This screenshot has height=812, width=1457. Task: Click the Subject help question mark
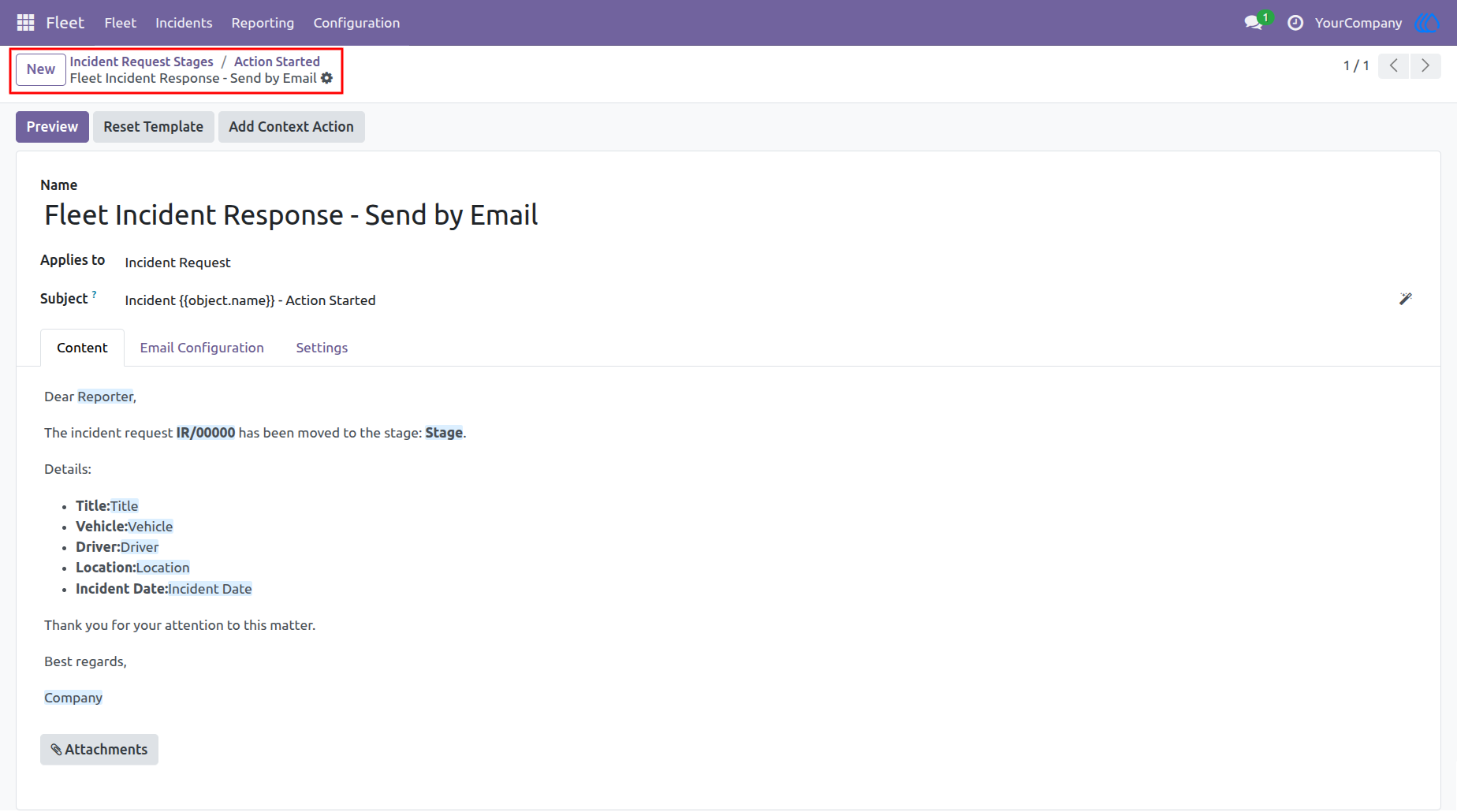pos(95,294)
